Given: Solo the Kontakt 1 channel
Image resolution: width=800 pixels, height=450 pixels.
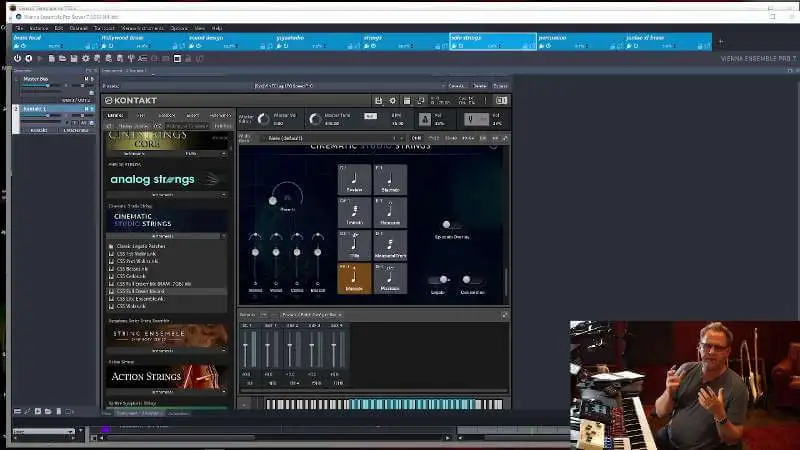Looking at the screenshot, I should coord(92,109).
